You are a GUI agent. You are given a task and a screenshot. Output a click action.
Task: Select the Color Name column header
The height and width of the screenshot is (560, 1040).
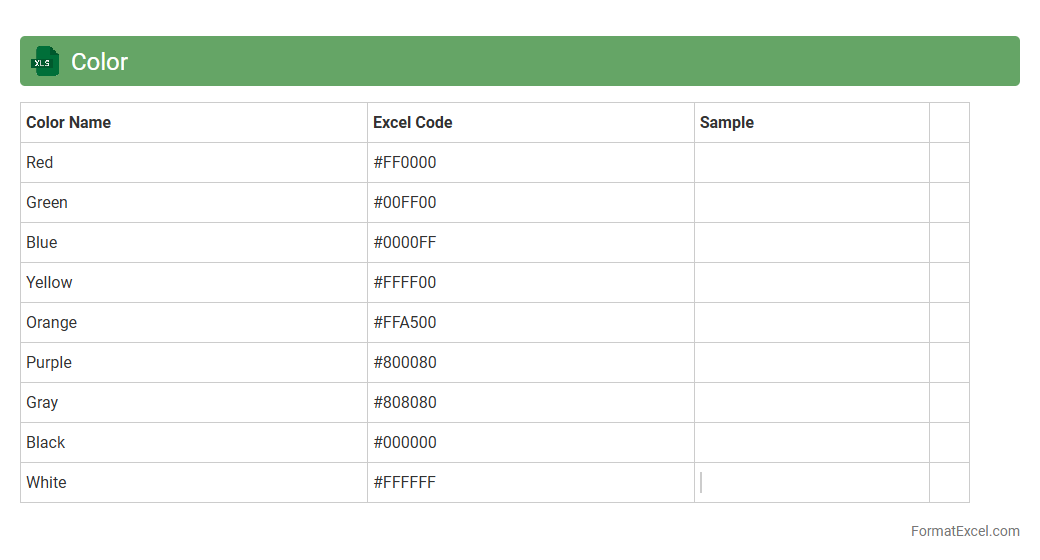coord(68,122)
